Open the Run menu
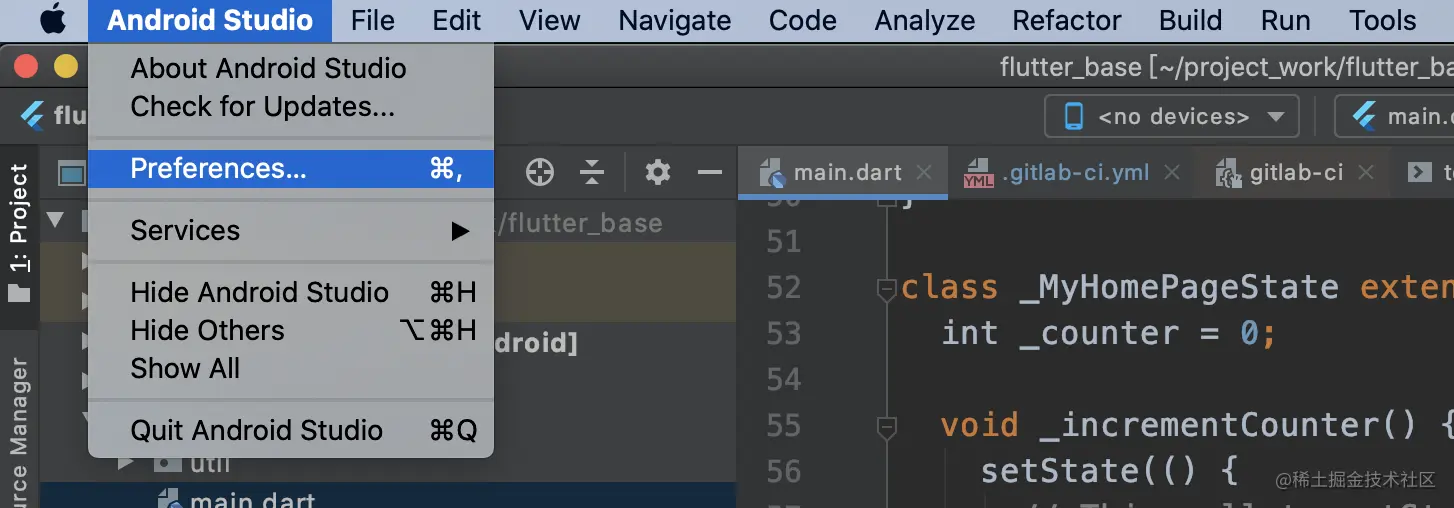This screenshot has width=1454, height=508. (1285, 20)
